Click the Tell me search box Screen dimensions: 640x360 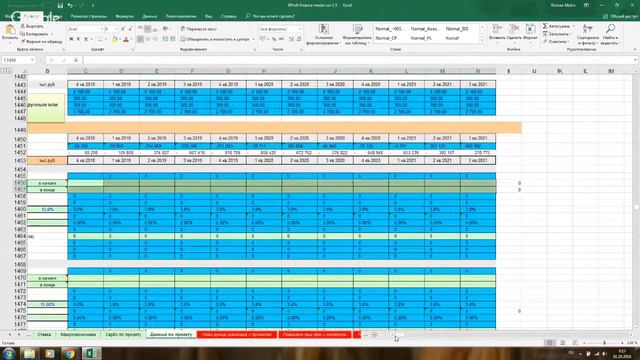[270, 16]
